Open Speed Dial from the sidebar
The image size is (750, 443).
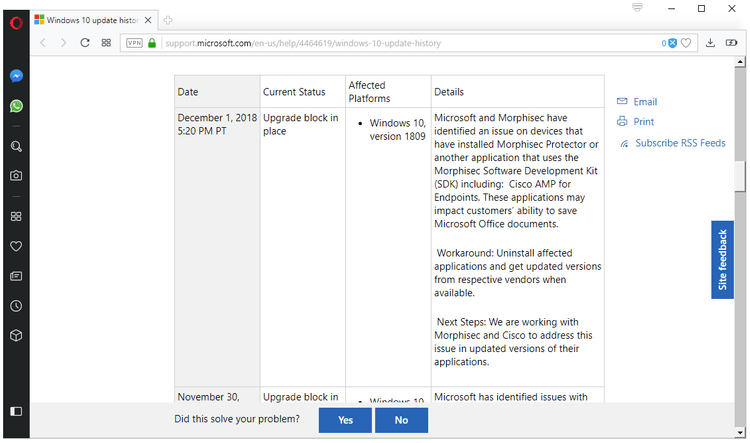(16, 216)
